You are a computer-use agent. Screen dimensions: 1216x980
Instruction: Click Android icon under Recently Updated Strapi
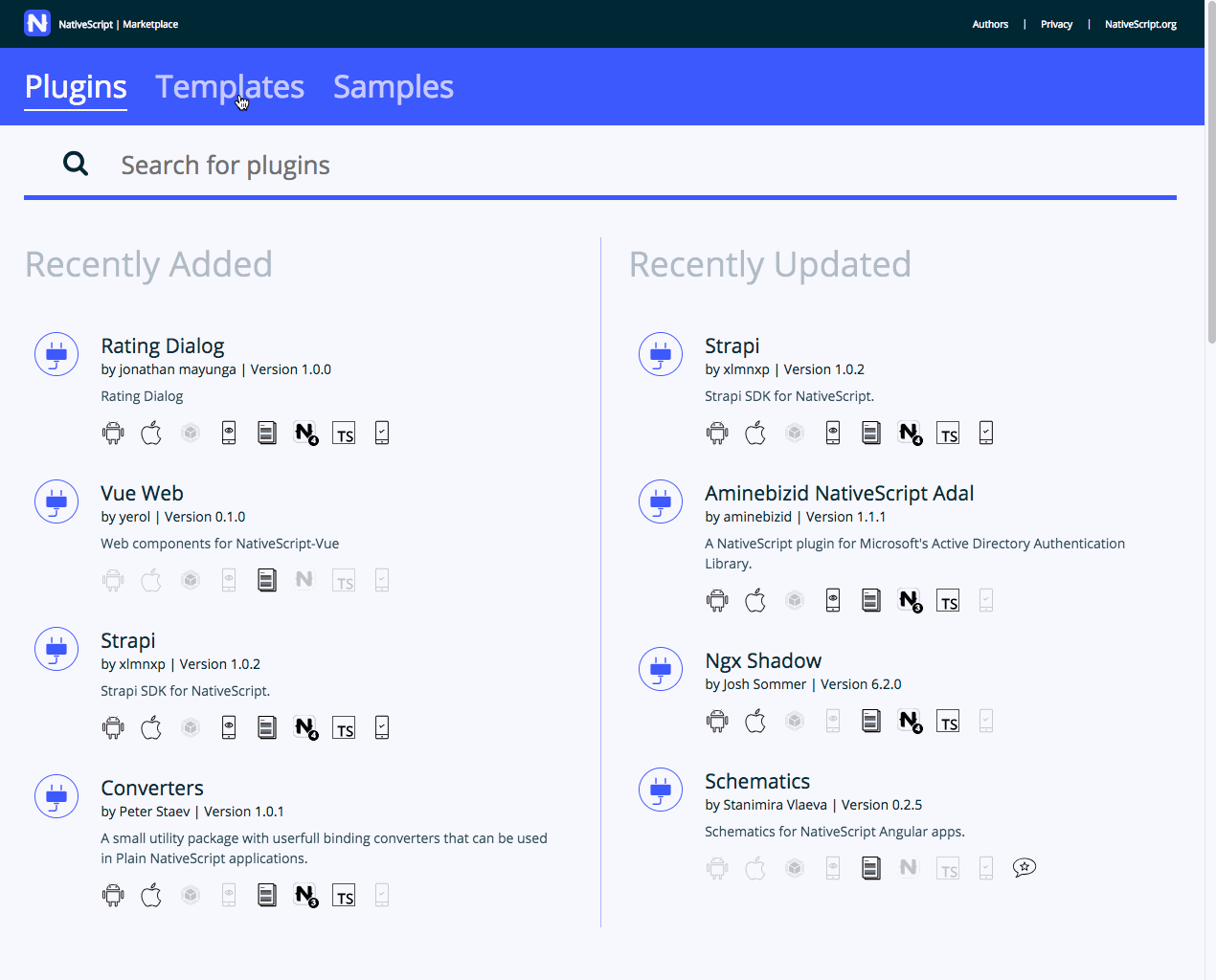(717, 434)
